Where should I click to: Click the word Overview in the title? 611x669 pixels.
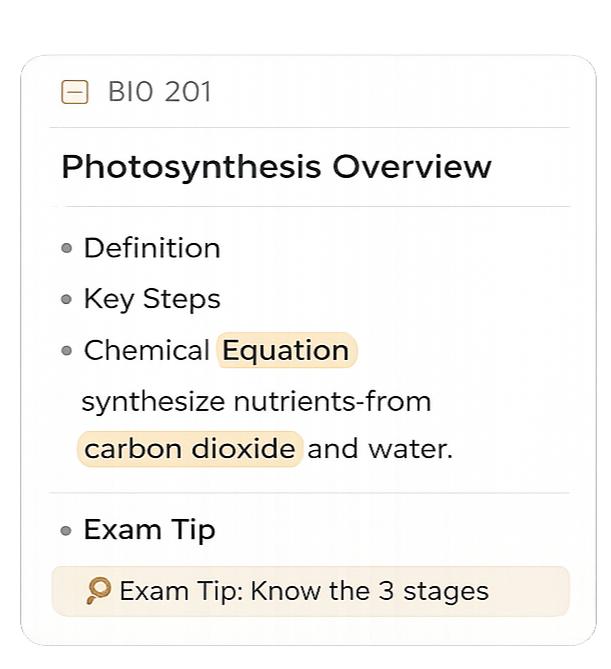412,167
